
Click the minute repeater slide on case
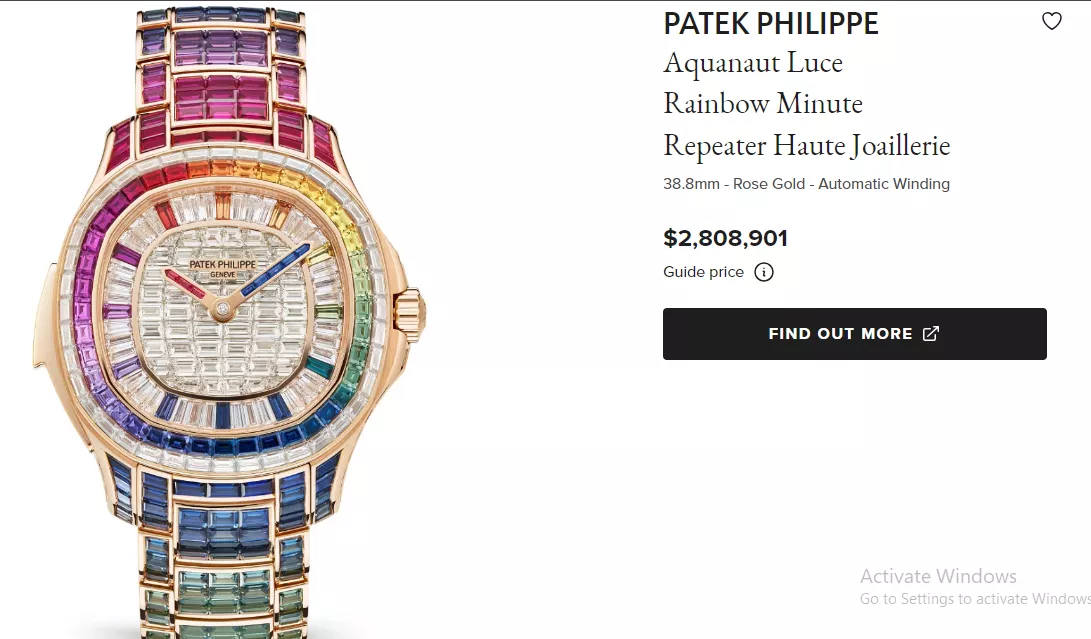43,317
